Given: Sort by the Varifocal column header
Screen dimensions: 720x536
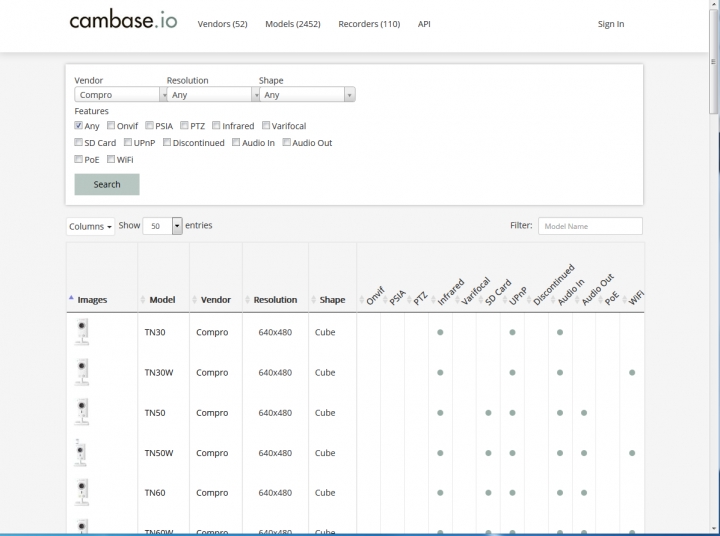Looking at the screenshot, I should click(474, 292).
